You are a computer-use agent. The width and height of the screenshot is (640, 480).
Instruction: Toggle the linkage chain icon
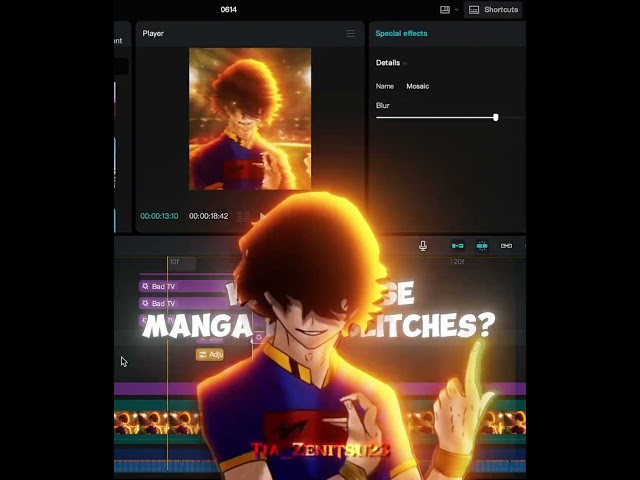506,246
